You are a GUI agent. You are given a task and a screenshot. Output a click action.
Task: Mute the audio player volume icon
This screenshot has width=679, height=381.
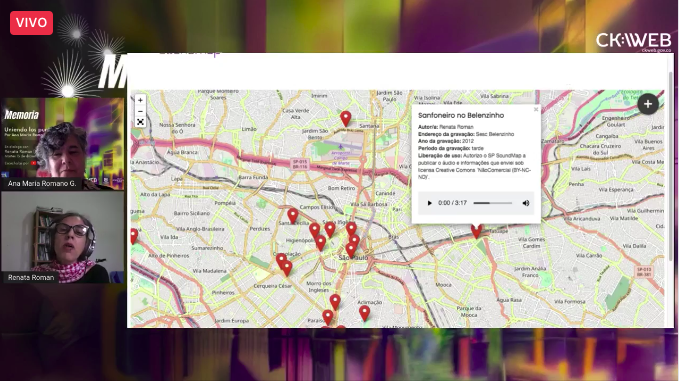(x=526, y=203)
